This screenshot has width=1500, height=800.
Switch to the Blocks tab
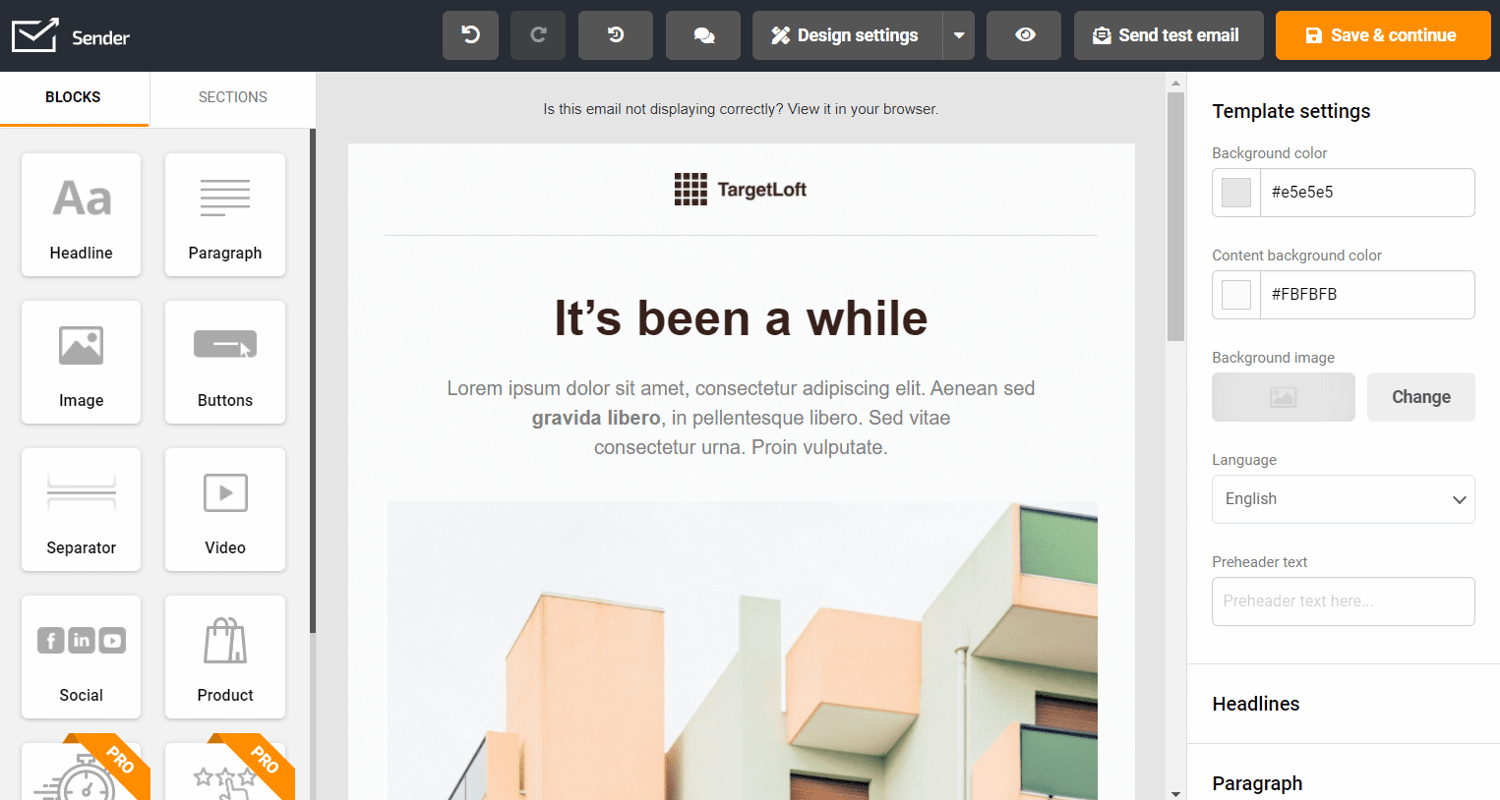pyautogui.click(x=73, y=98)
